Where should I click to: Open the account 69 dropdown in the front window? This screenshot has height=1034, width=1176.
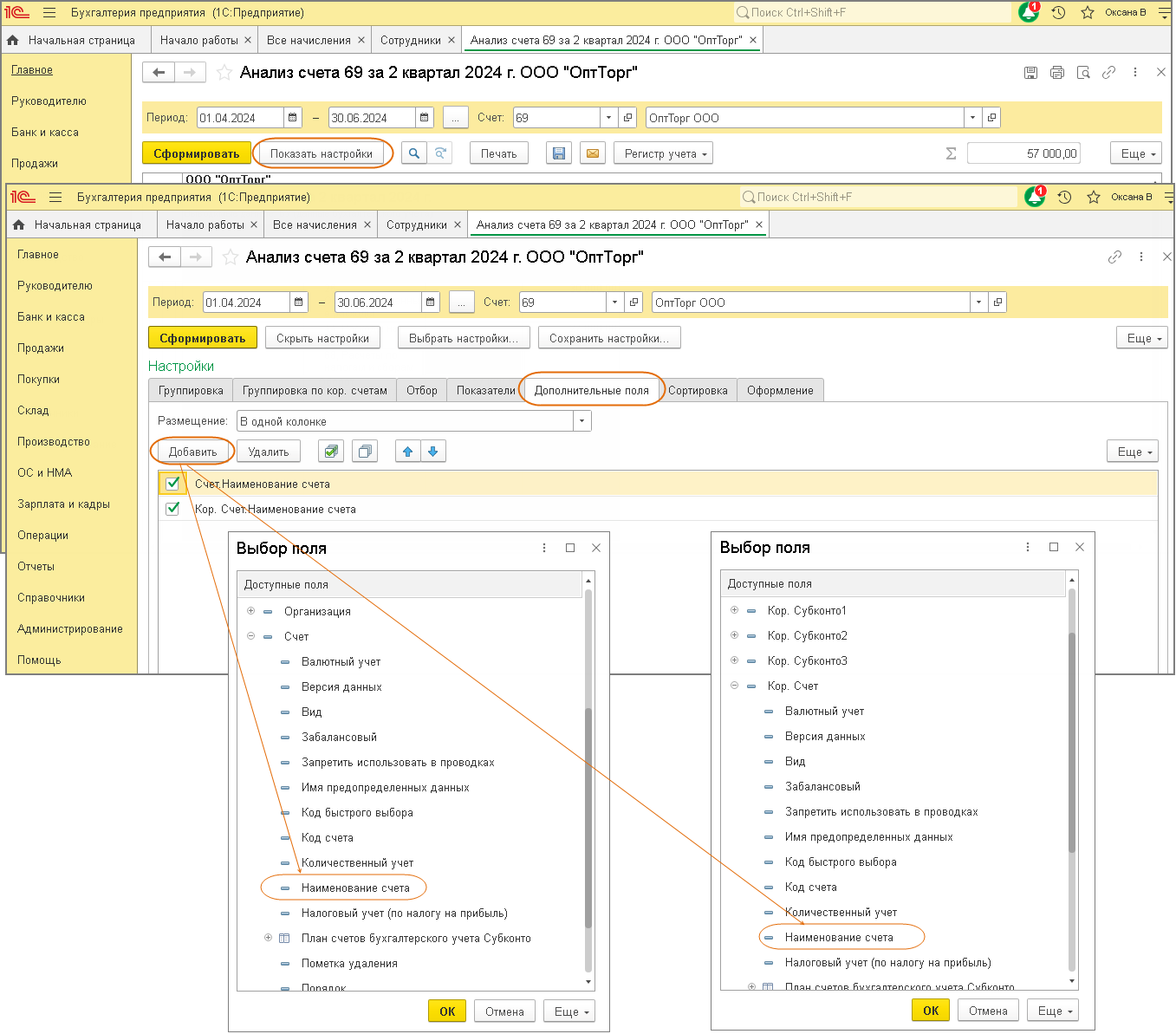[615, 302]
